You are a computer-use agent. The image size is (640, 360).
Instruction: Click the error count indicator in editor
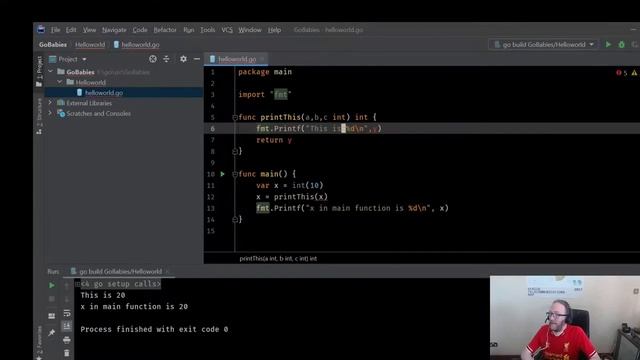pyautogui.click(x=621, y=73)
